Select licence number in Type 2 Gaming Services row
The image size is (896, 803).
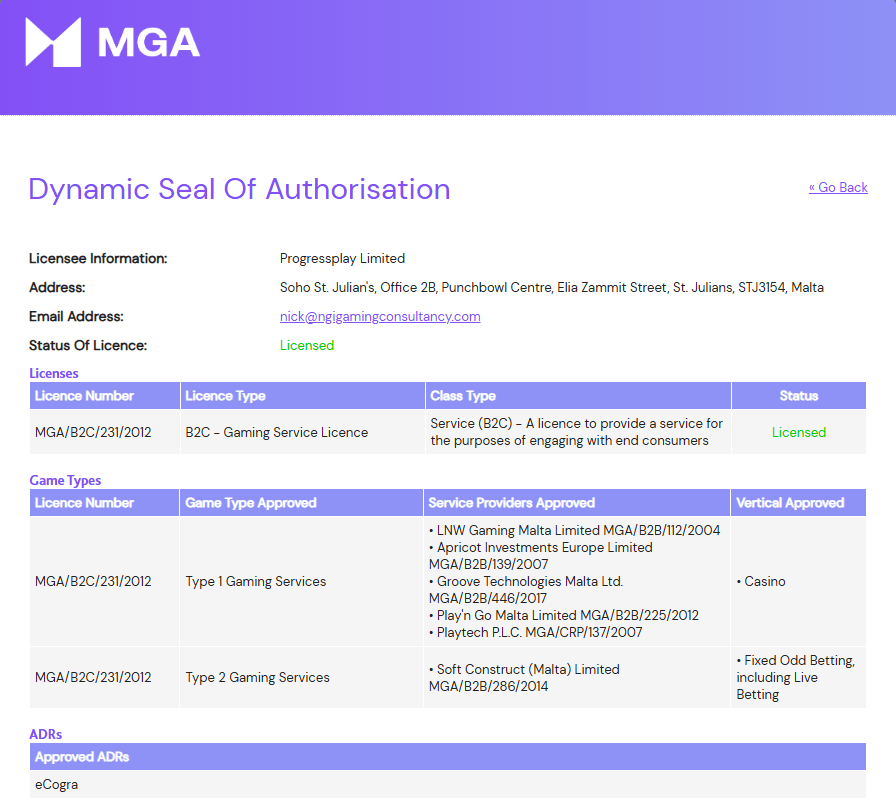[x=93, y=677]
